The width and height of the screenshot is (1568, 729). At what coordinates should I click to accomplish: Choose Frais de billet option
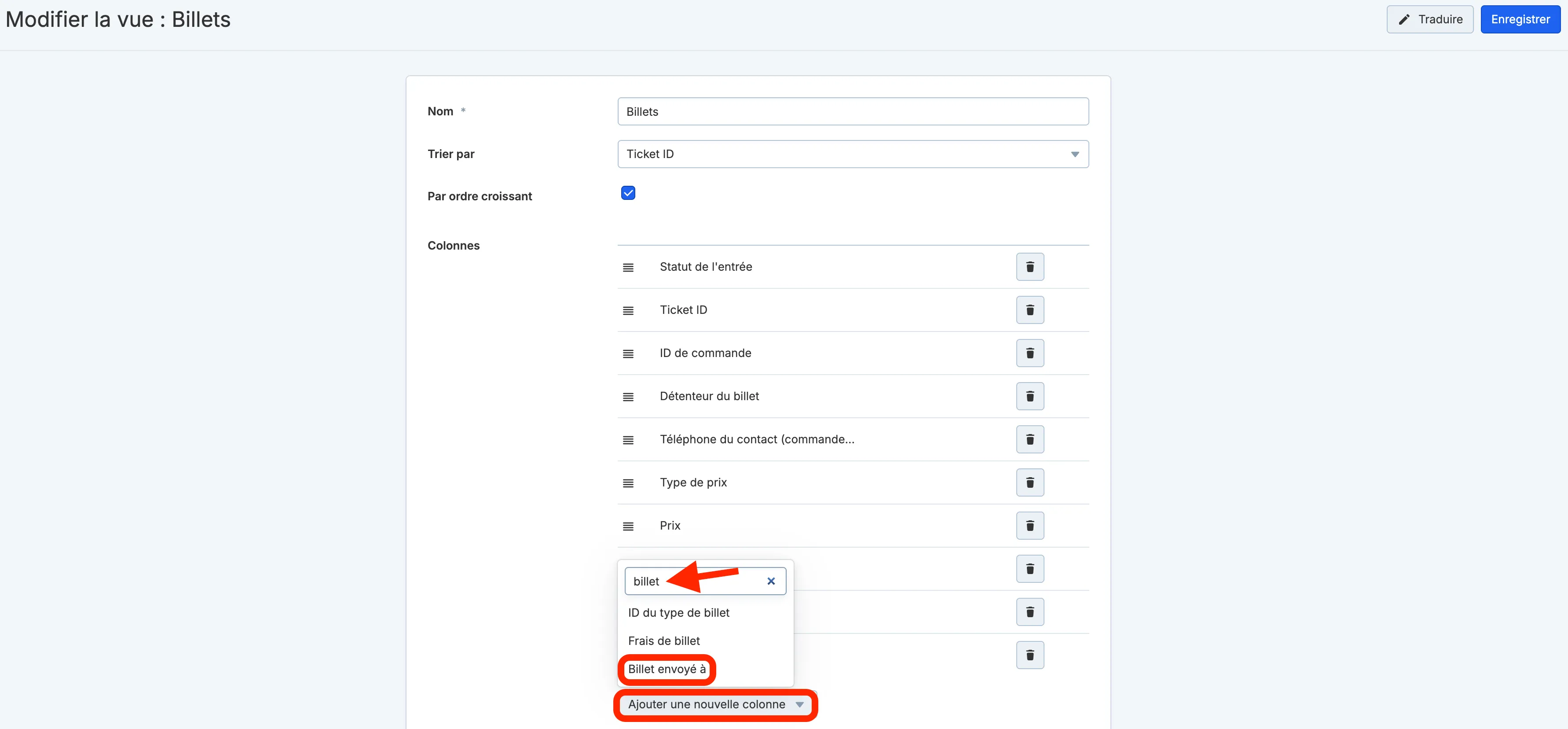(x=706, y=641)
